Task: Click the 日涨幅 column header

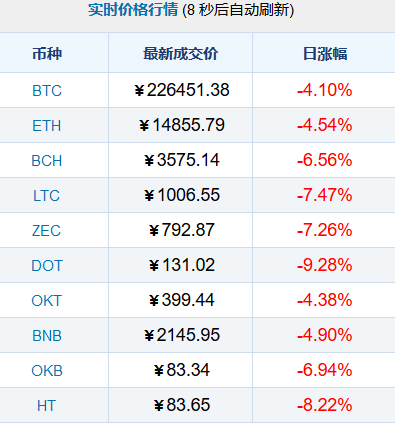Action: pyautogui.click(x=325, y=54)
